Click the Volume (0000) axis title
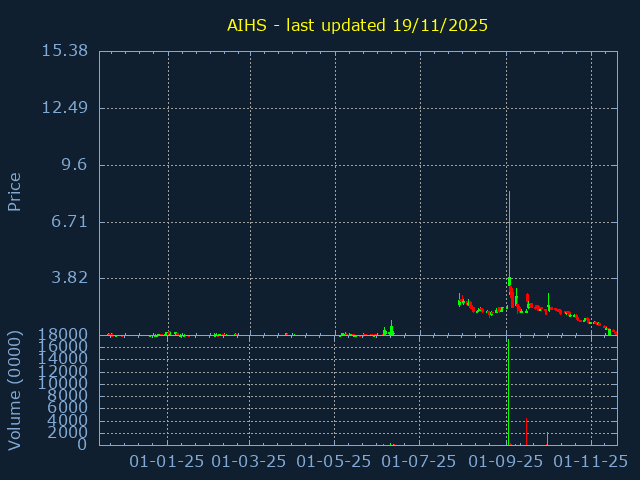 15,389
